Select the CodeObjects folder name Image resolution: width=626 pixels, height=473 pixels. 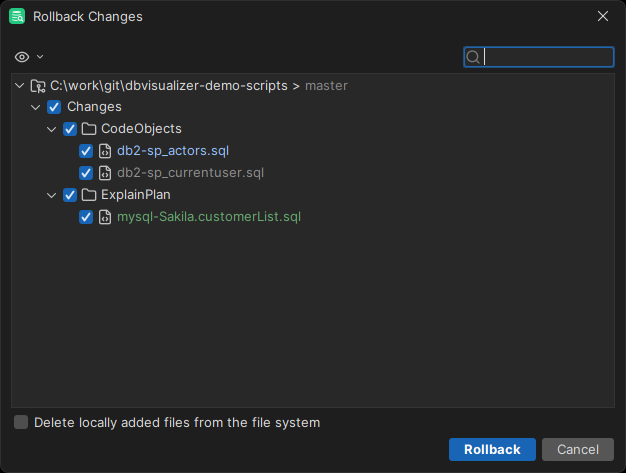pyautogui.click(x=141, y=129)
